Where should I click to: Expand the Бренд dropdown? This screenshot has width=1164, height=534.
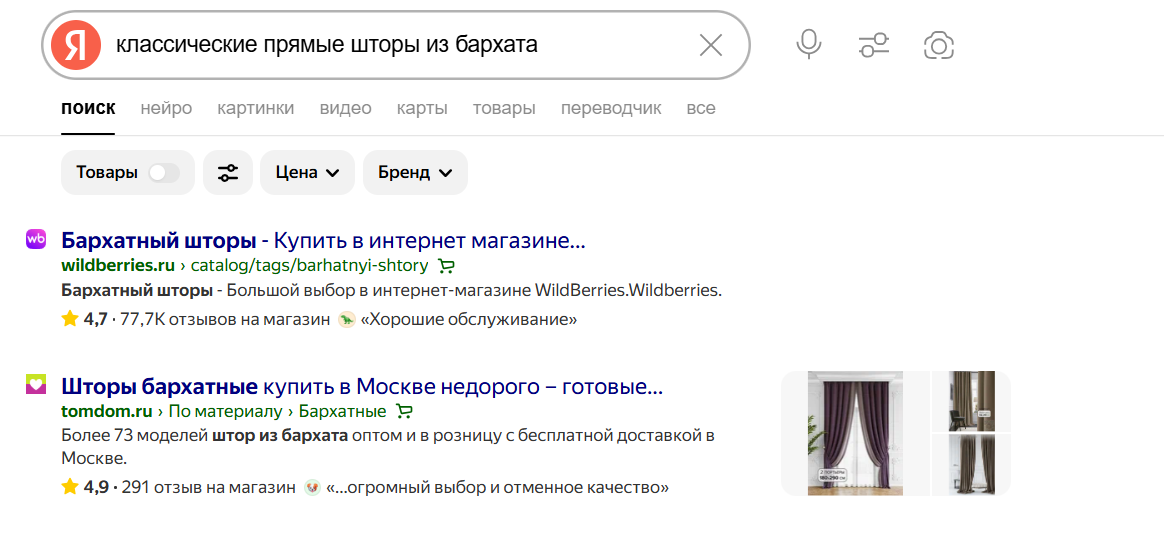click(416, 173)
